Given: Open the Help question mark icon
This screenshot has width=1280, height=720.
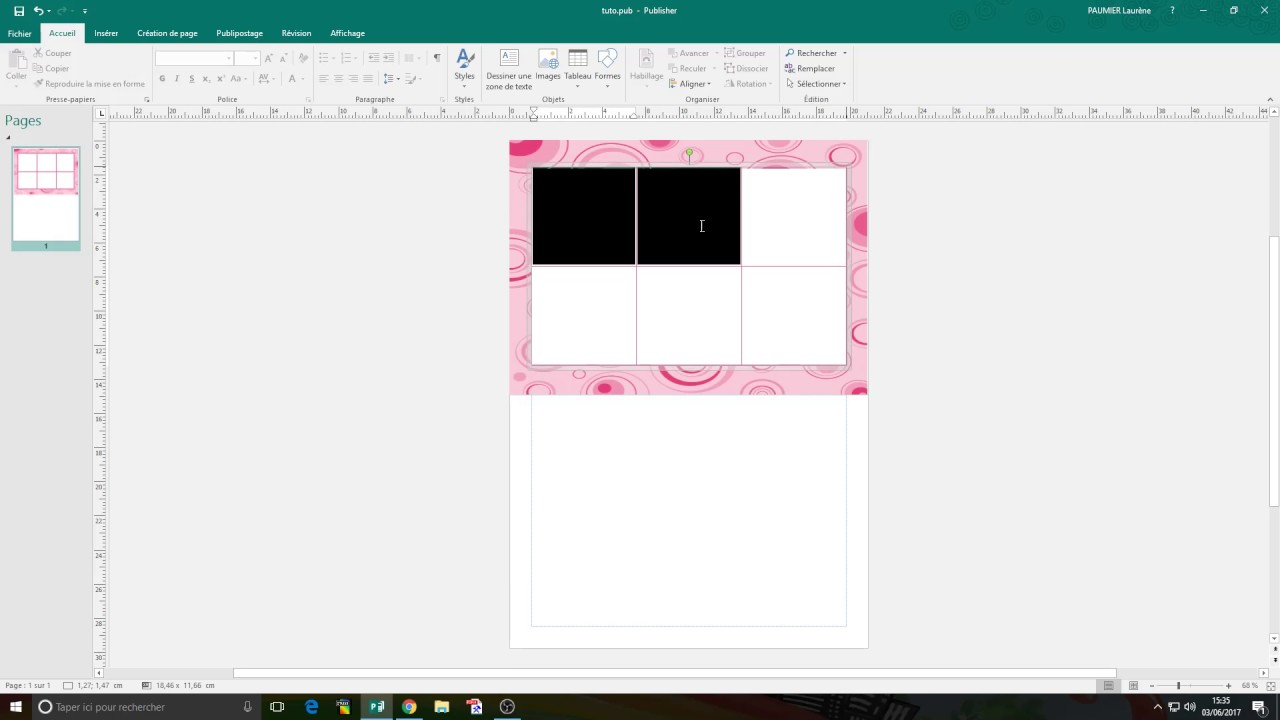Looking at the screenshot, I should [x=1173, y=11].
